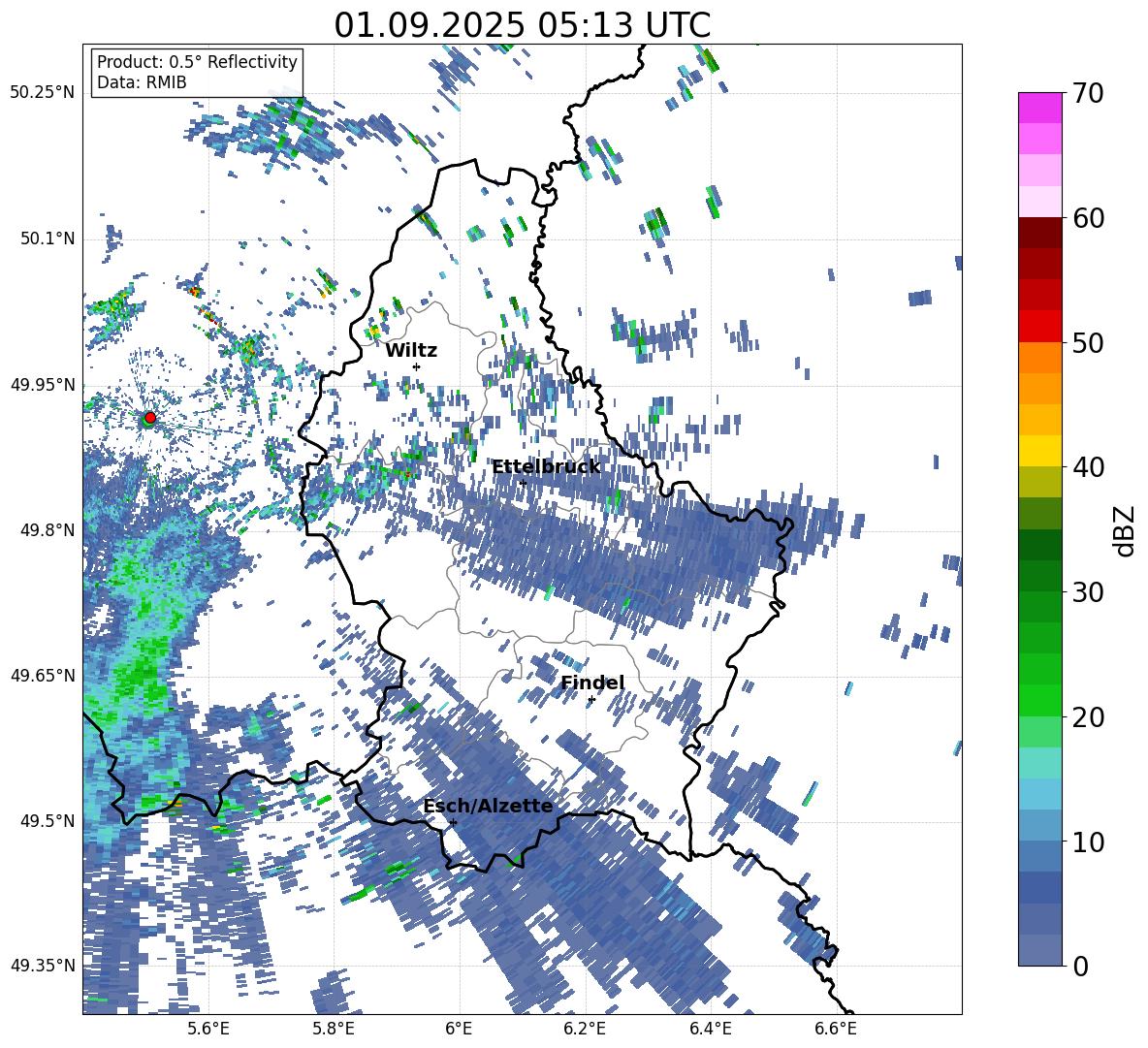Click the 20 tick on colorbar
Screen dimensions: 1148x1048
(1087, 717)
